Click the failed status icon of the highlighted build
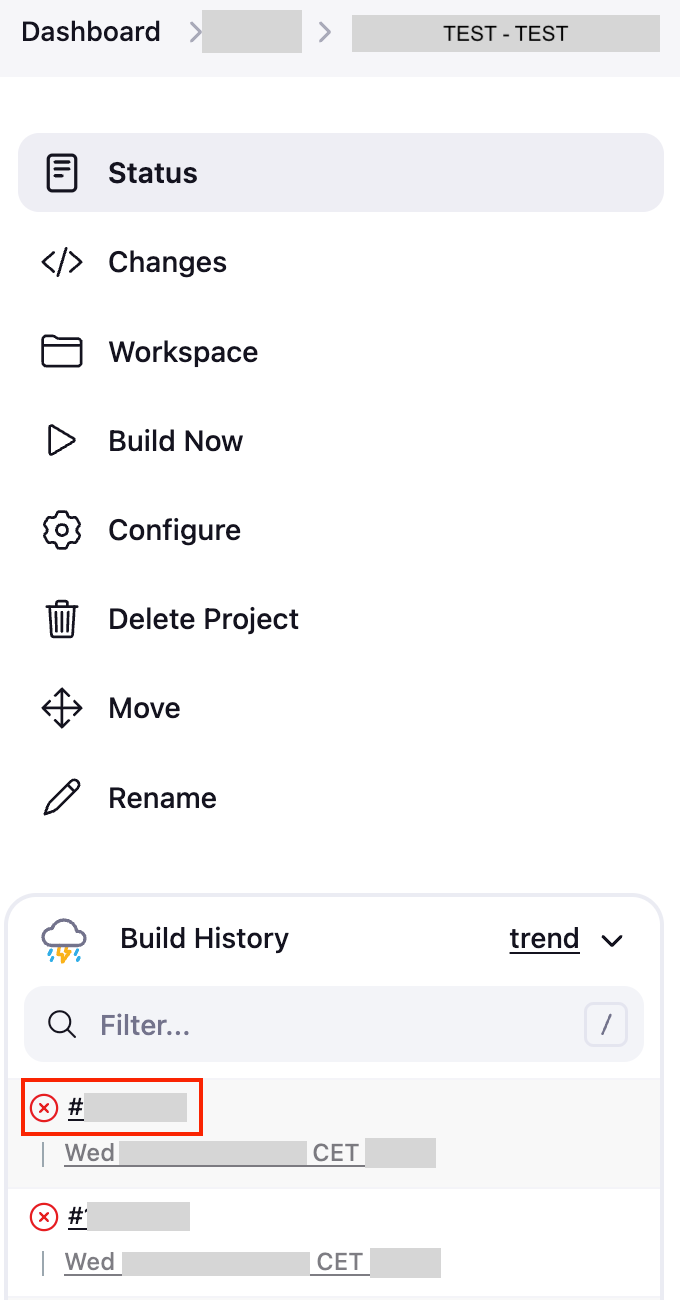 [44, 1108]
